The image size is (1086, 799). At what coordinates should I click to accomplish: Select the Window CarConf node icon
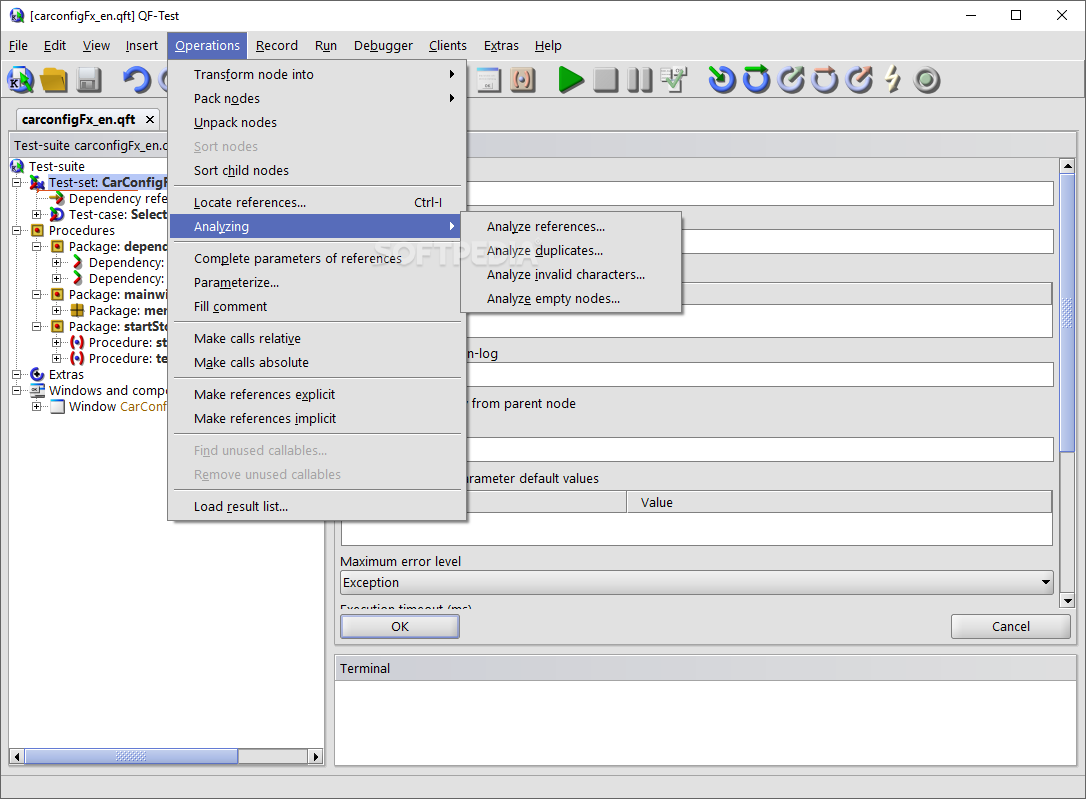tap(57, 406)
